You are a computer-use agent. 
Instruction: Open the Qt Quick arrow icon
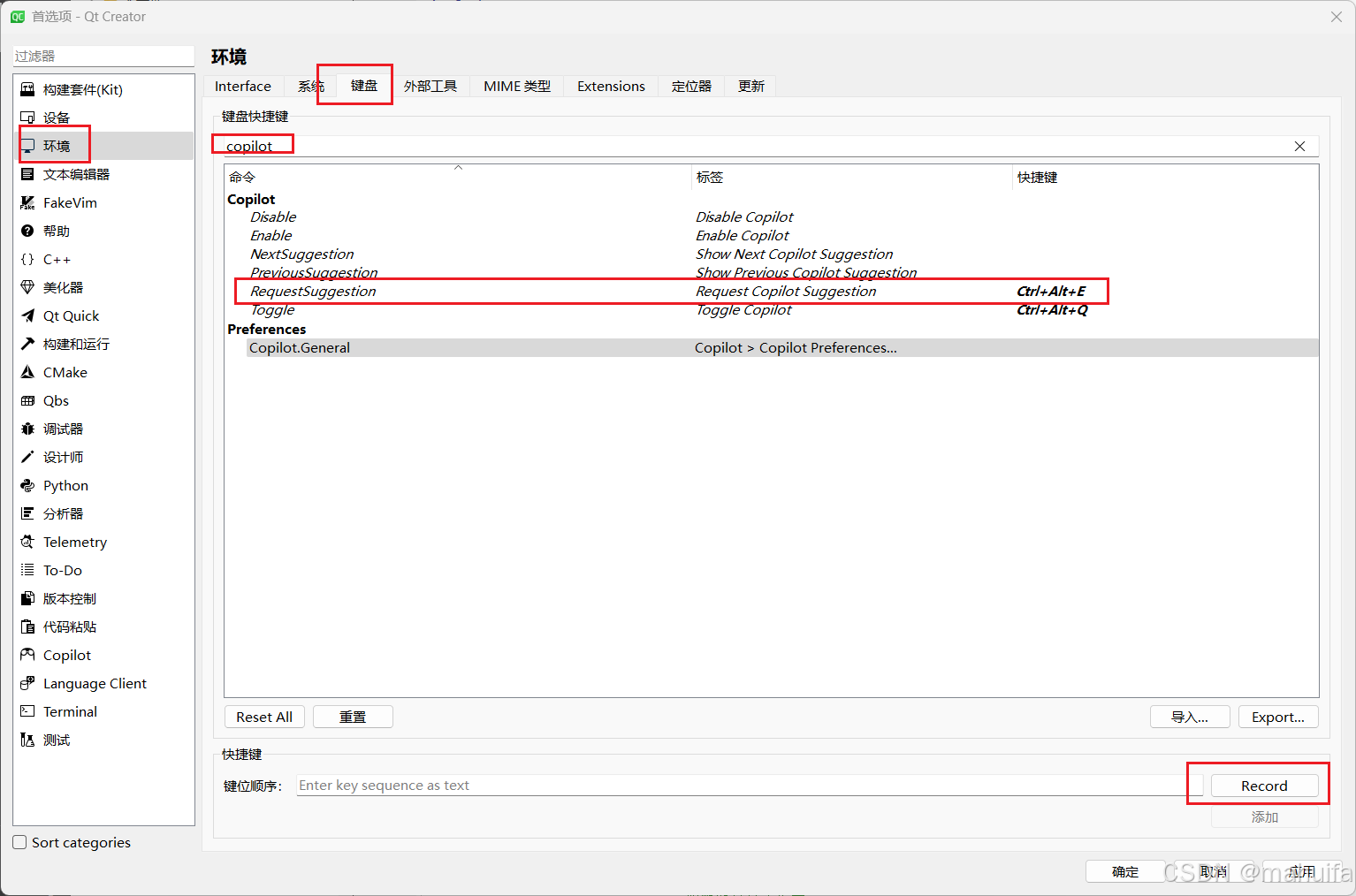(27, 315)
